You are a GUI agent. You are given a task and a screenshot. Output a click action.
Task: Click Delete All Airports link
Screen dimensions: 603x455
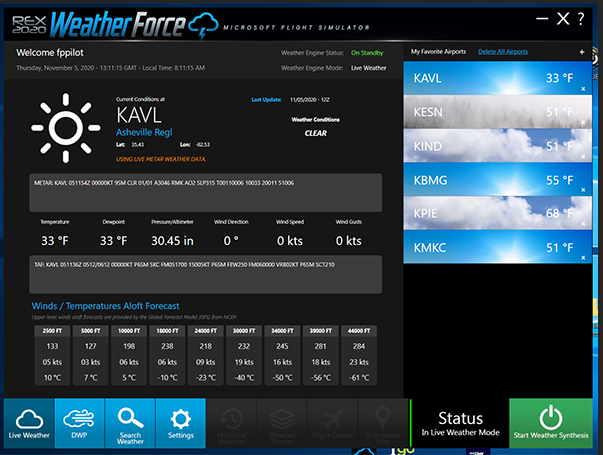(x=503, y=52)
